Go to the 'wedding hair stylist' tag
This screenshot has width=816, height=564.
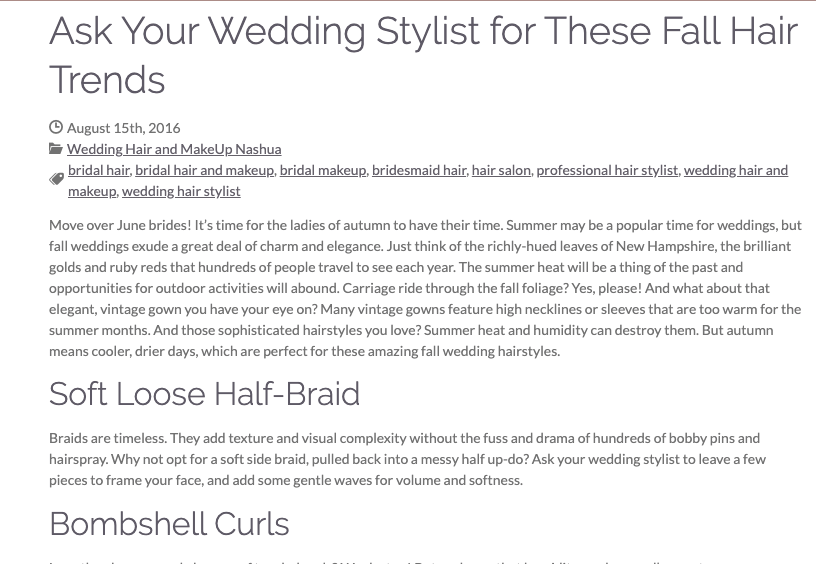point(181,191)
